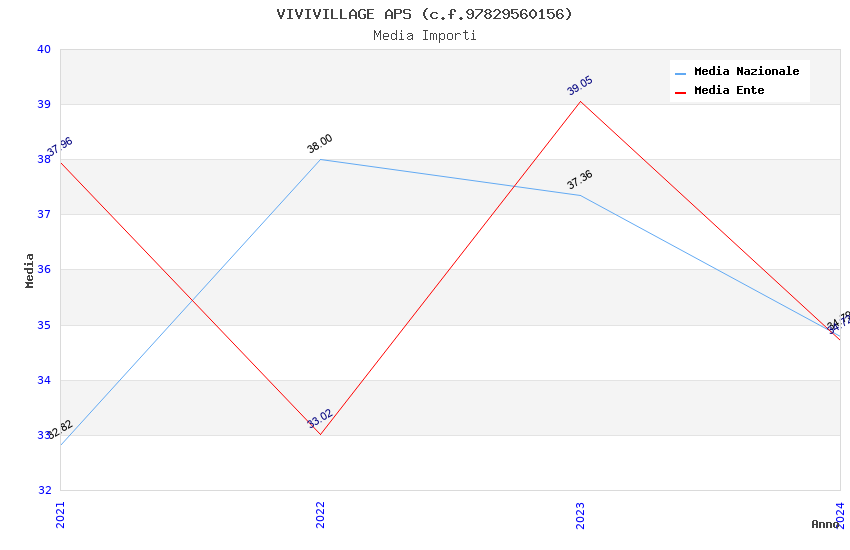Click the 40 y-axis tick label

[44, 50]
